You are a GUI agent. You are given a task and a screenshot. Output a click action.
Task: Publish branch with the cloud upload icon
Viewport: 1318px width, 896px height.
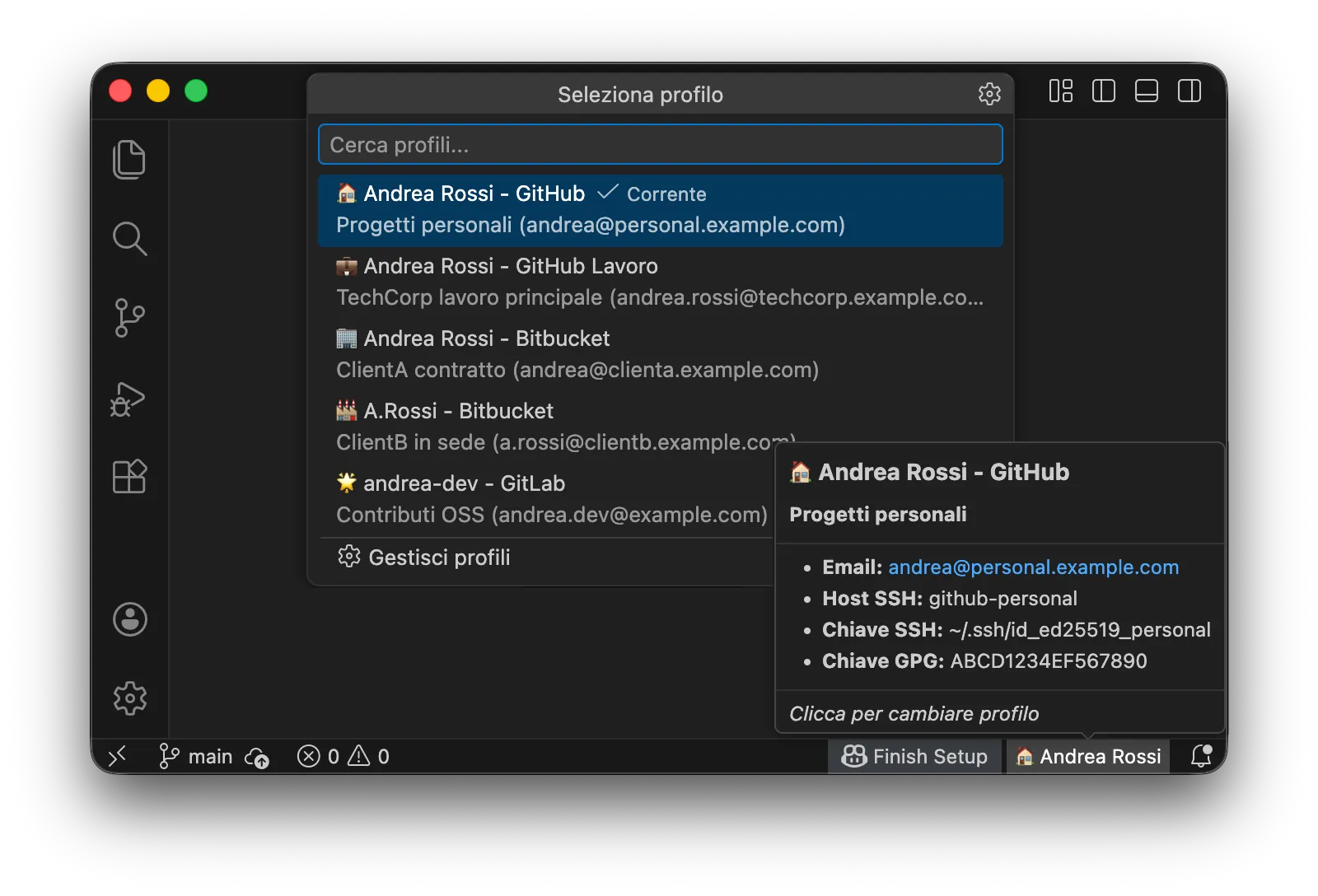[257, 757]
